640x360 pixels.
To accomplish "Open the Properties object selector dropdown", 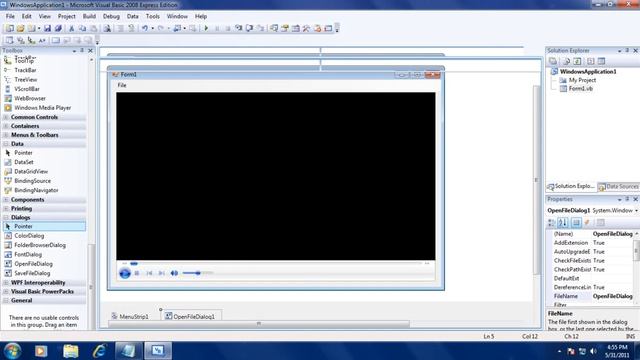I will pyautogui.click(x=636, y=211).
